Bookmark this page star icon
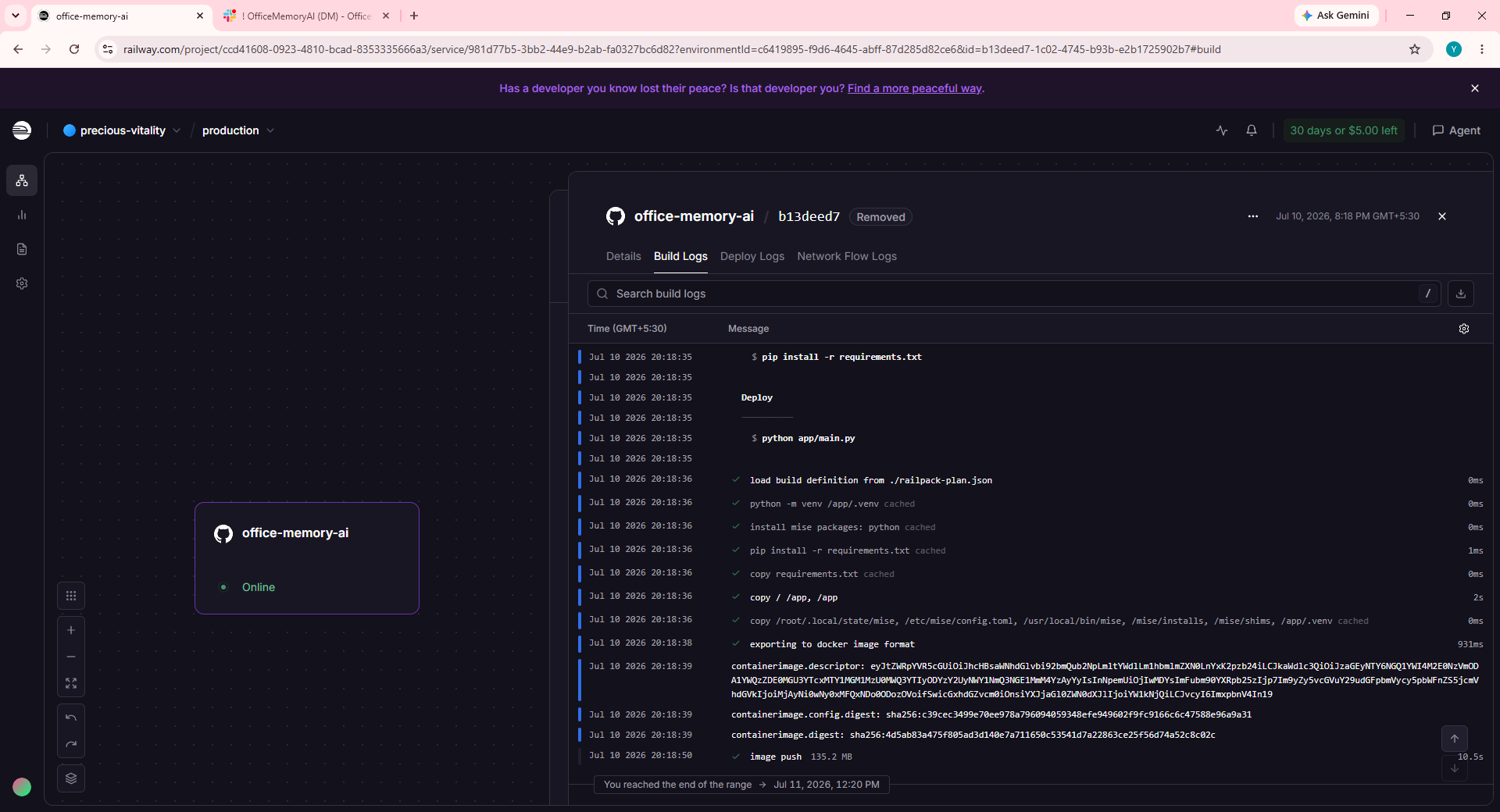Screen dimensions: 1500x812 [x=1415, y=49]
